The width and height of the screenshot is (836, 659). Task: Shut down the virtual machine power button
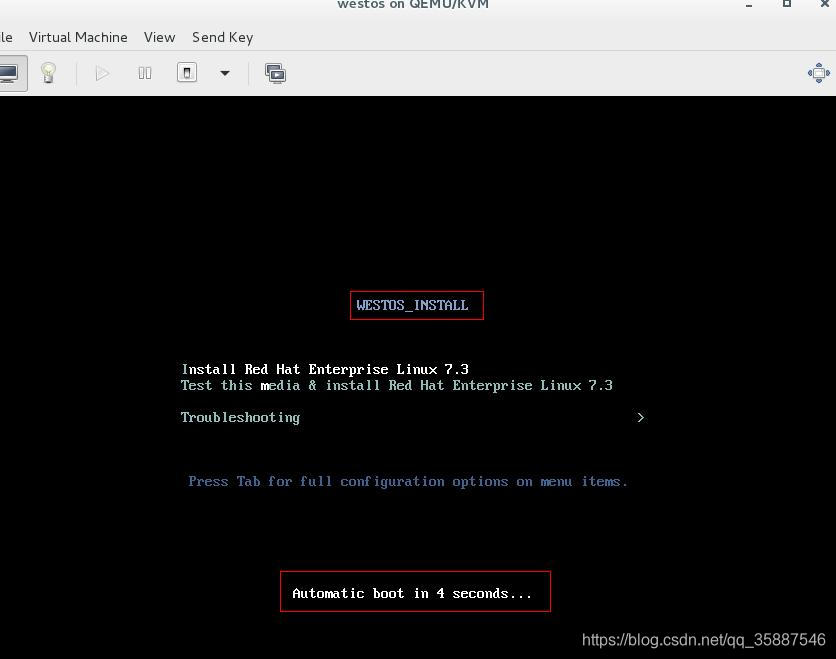click(187, 73)
